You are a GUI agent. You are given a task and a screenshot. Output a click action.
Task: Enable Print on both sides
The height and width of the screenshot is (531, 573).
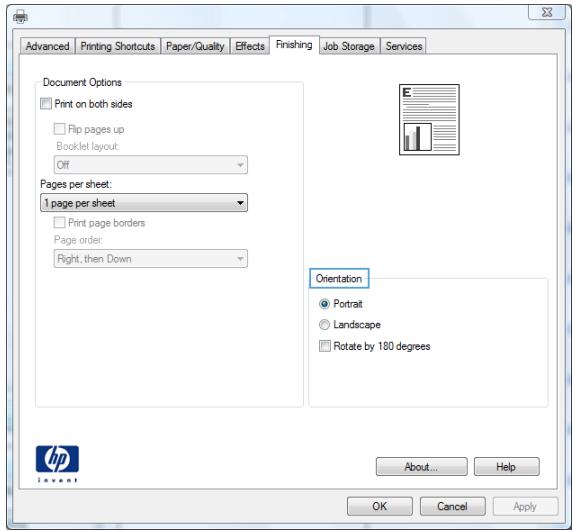pyautogui.click(x=46, y=104)
